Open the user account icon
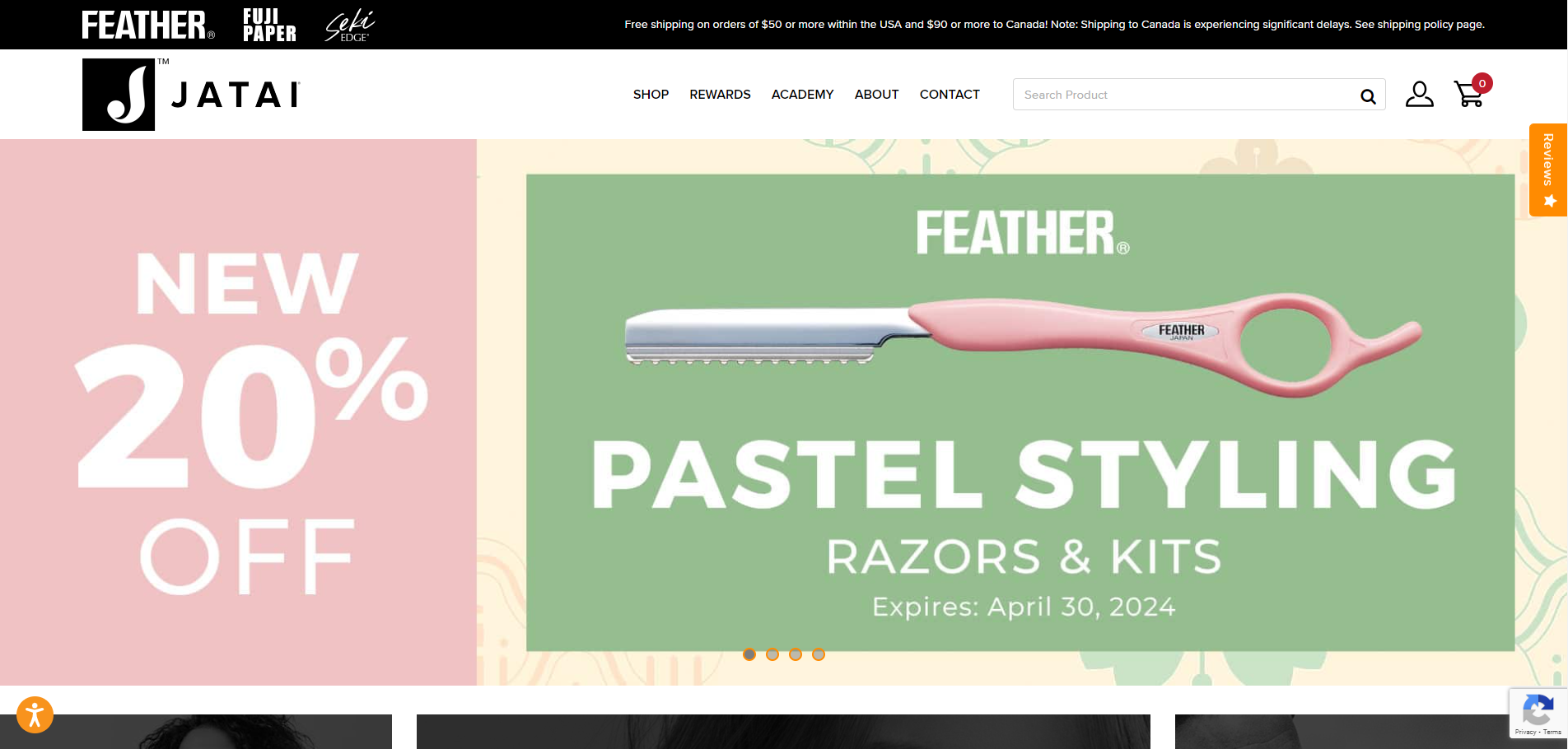This screenshot has width=1568, height=749. pyautogui.click(x=1419, y=94)
